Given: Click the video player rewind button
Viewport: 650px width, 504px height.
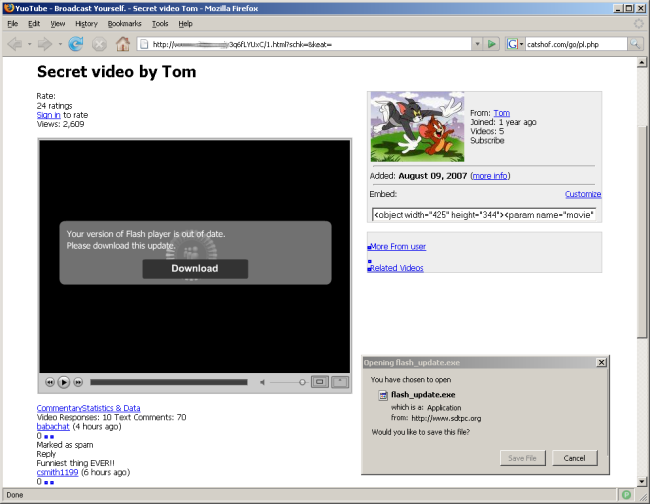Looking at the screenshot, I should point(50,382).
